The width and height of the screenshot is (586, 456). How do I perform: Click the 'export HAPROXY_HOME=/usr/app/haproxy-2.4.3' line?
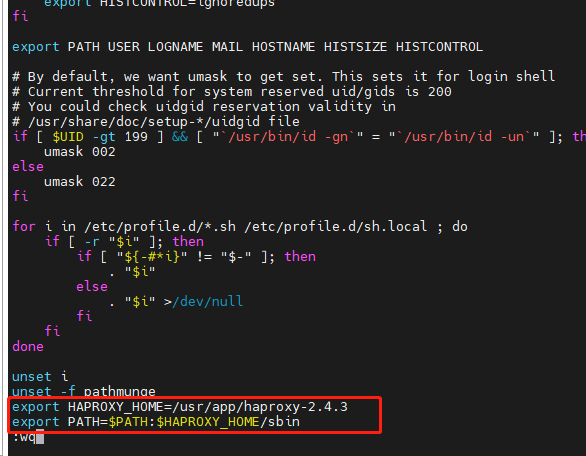click(x=180, y=407)
